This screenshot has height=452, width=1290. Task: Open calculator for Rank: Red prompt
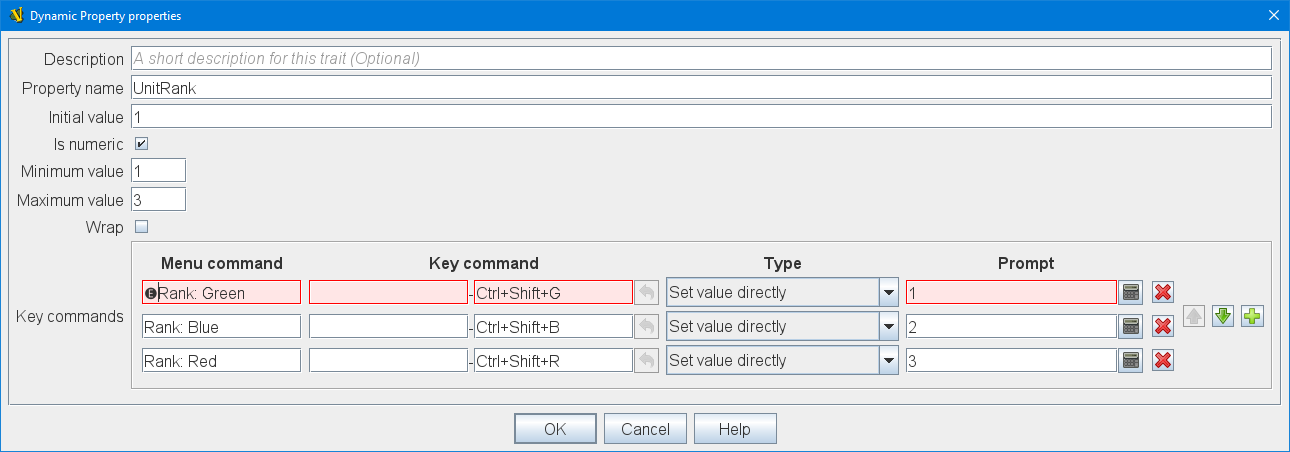click(1131, 360)
